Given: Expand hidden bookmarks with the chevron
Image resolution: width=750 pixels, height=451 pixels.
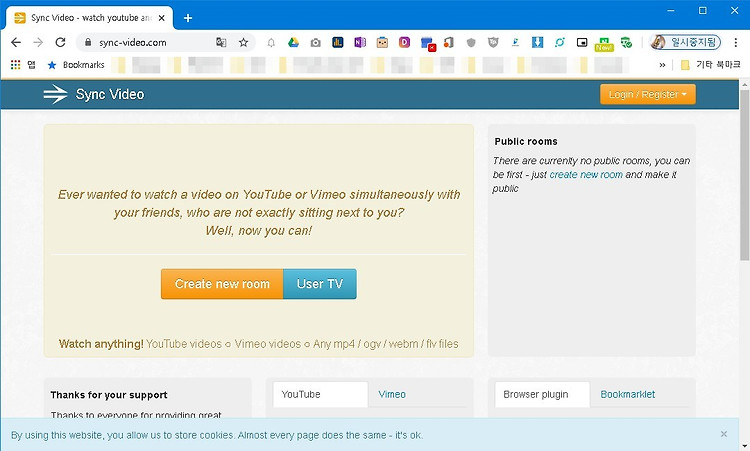Looking at the screenshot, I should (662, 65).
